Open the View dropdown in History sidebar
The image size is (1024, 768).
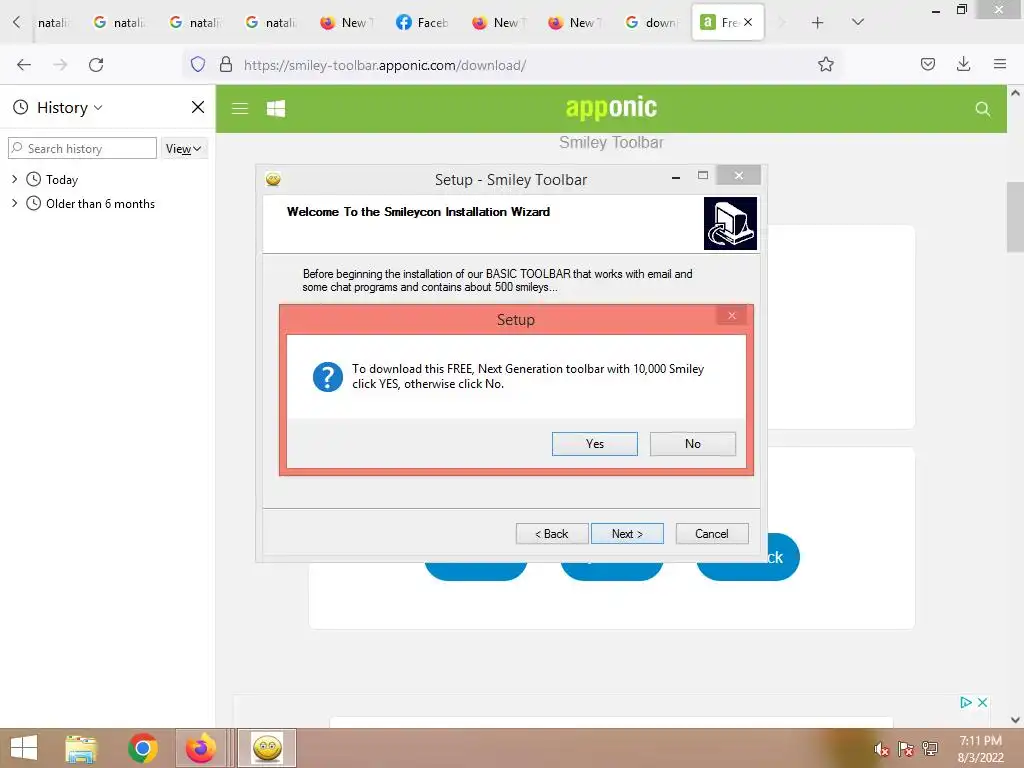click(184, 148)
